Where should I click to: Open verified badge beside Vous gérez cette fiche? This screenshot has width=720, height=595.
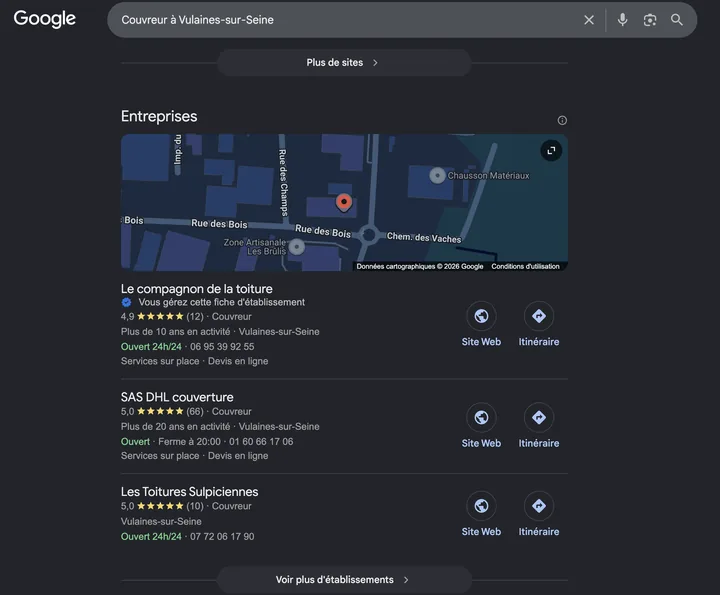pyautogui.click(x=126, y=302)
